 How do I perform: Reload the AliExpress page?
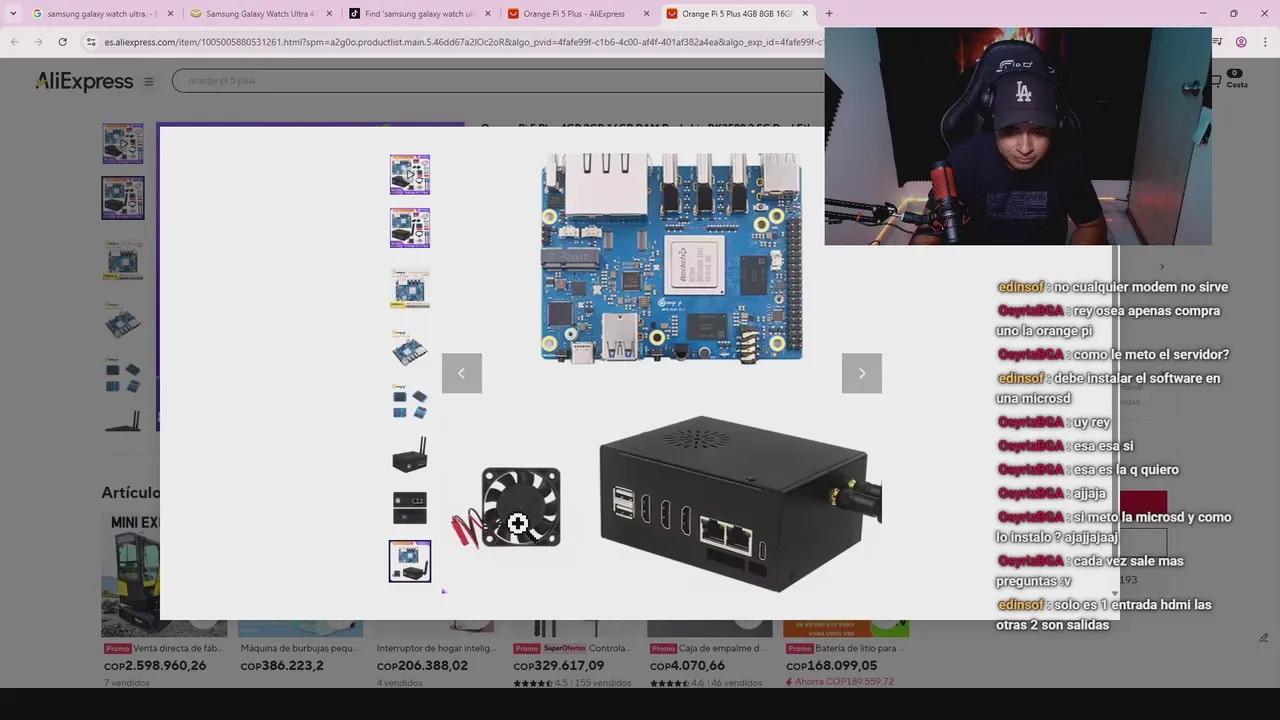pyautogui.click(x=62, y=42)
